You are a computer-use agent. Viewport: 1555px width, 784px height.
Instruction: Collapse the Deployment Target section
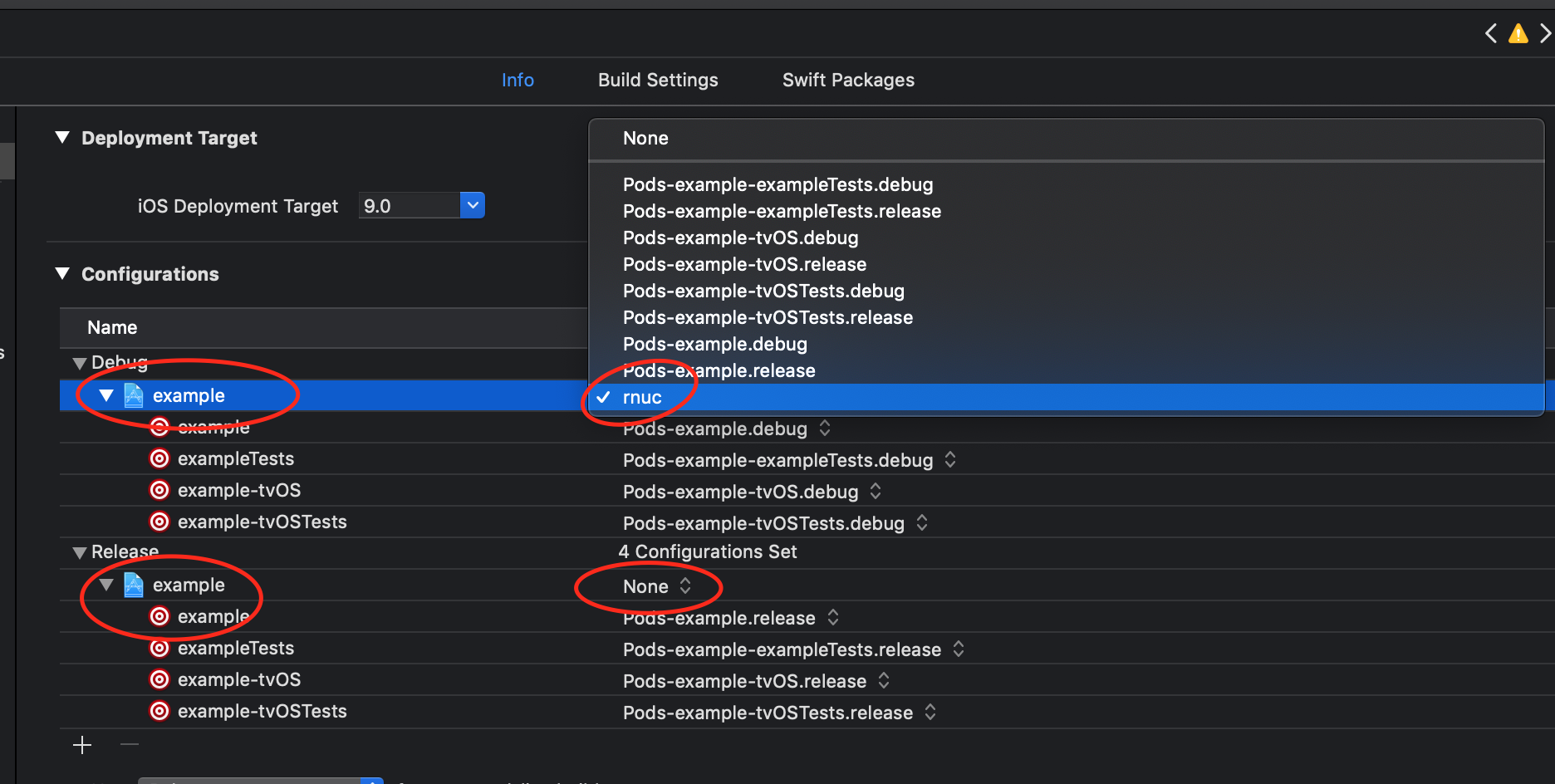pyautogui.click(x=62, y=137)
